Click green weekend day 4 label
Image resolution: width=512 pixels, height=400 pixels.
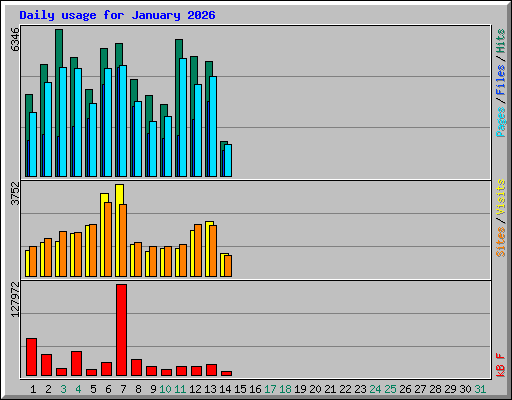78,389
